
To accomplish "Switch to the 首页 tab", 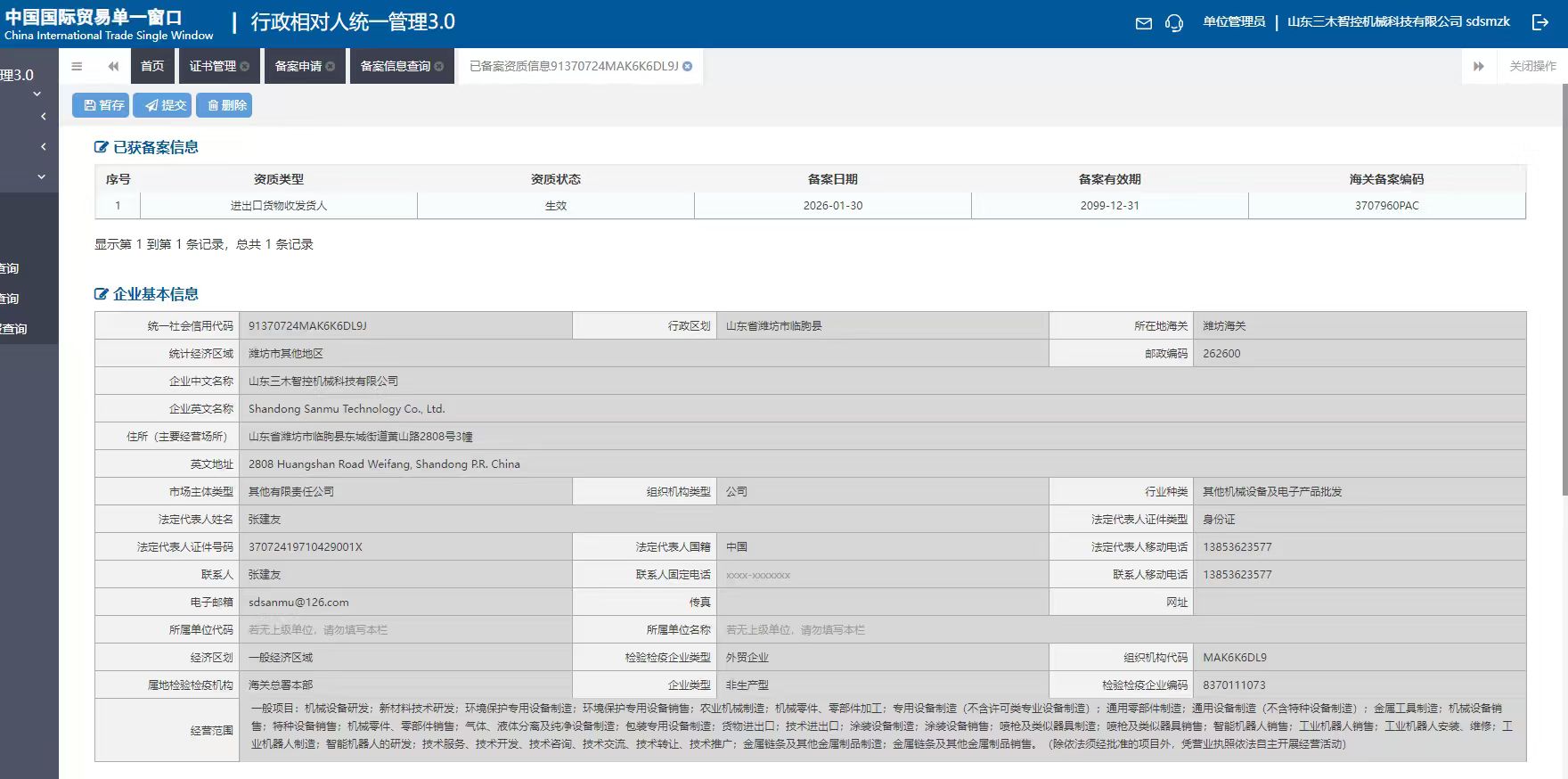I will click(152, 66).
